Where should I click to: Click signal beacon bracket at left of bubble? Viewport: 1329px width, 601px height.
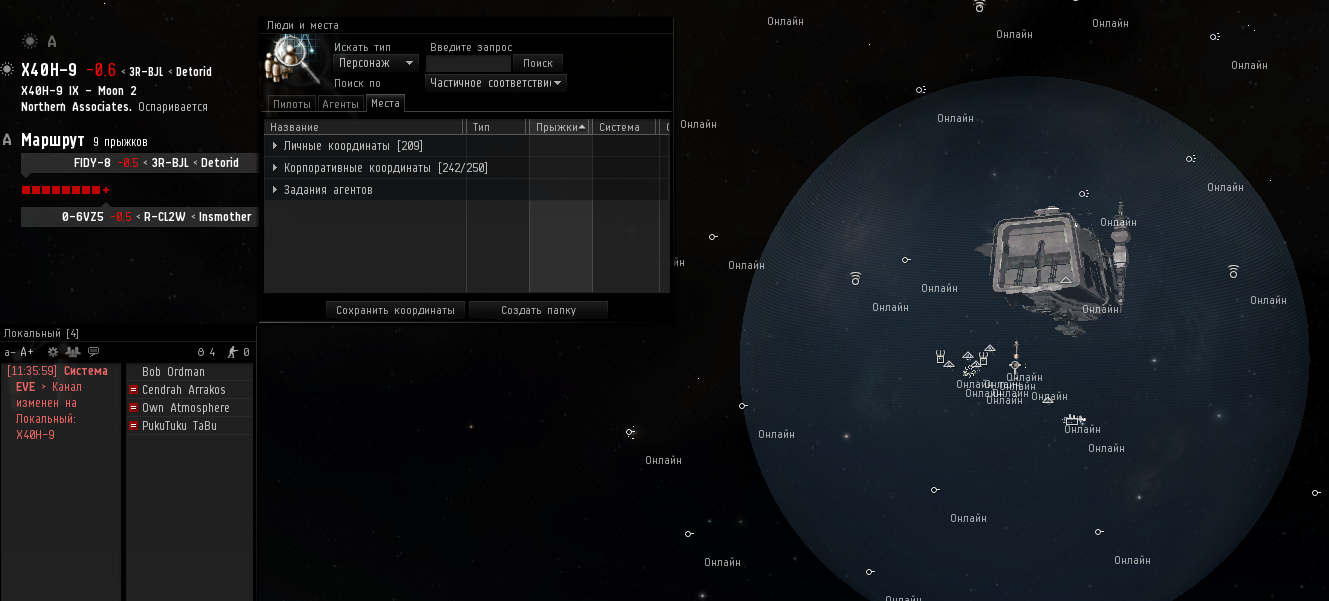pos(855,278)
